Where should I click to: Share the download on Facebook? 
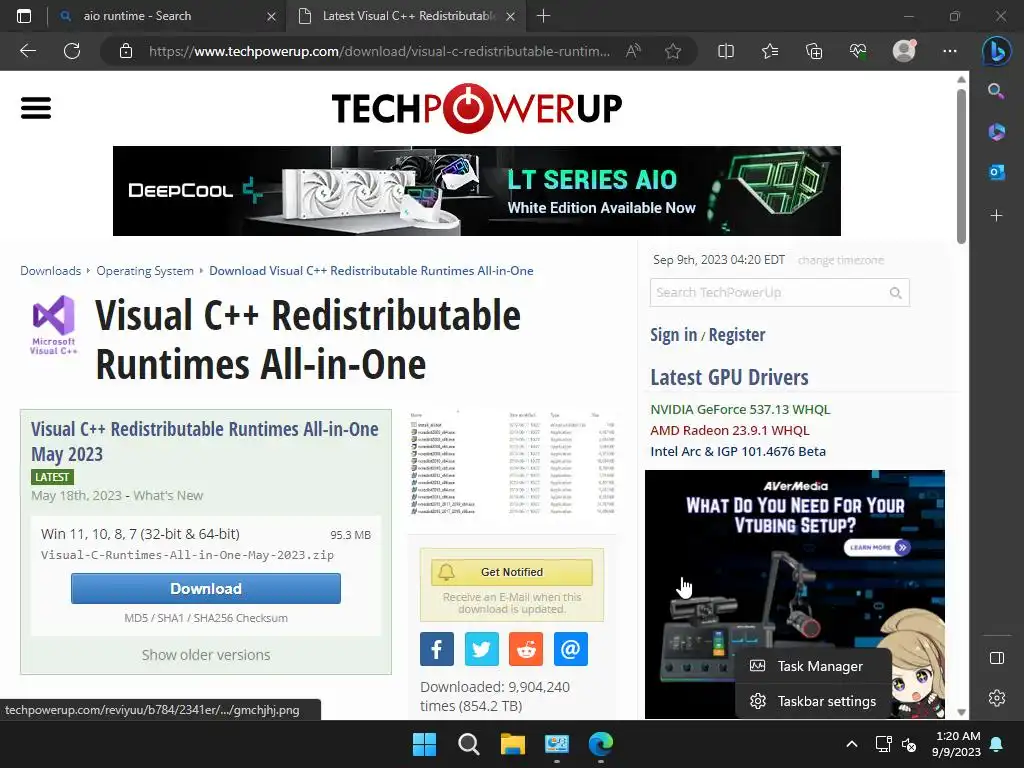tap(437, 648)
